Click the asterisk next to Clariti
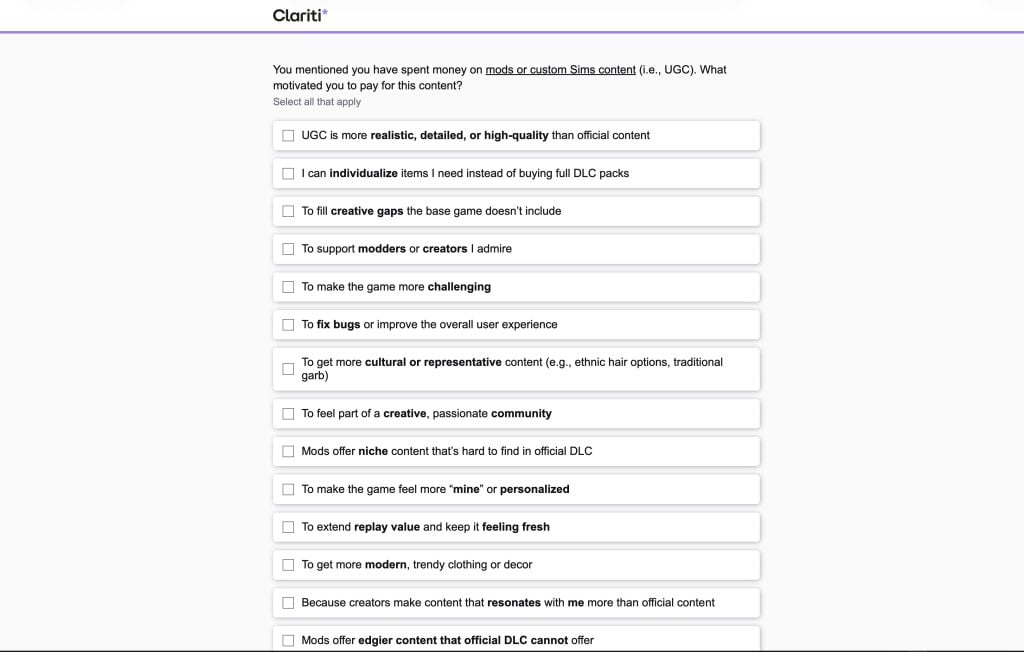Viewport: 1024px width, 652px height. (x=325, y=13)
